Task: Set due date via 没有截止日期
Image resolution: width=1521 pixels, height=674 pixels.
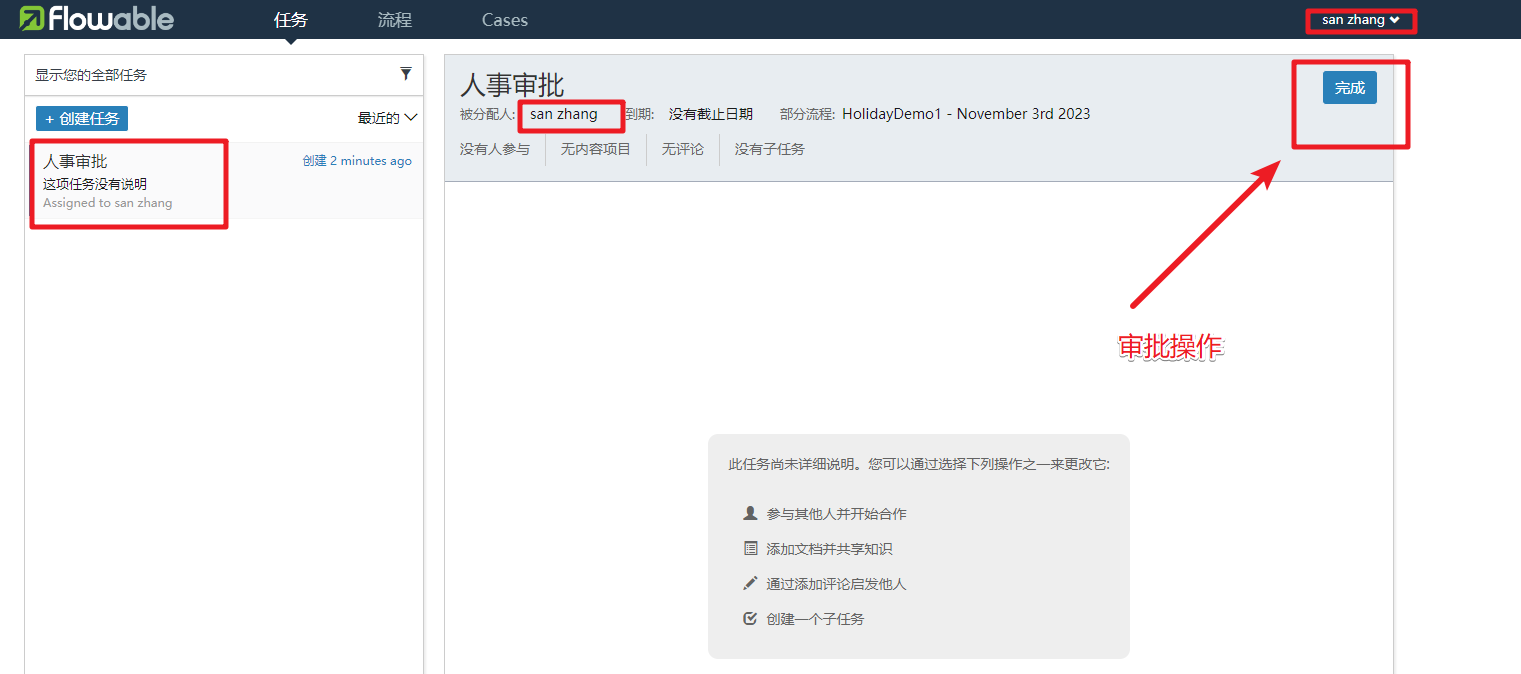Action: 710,114
